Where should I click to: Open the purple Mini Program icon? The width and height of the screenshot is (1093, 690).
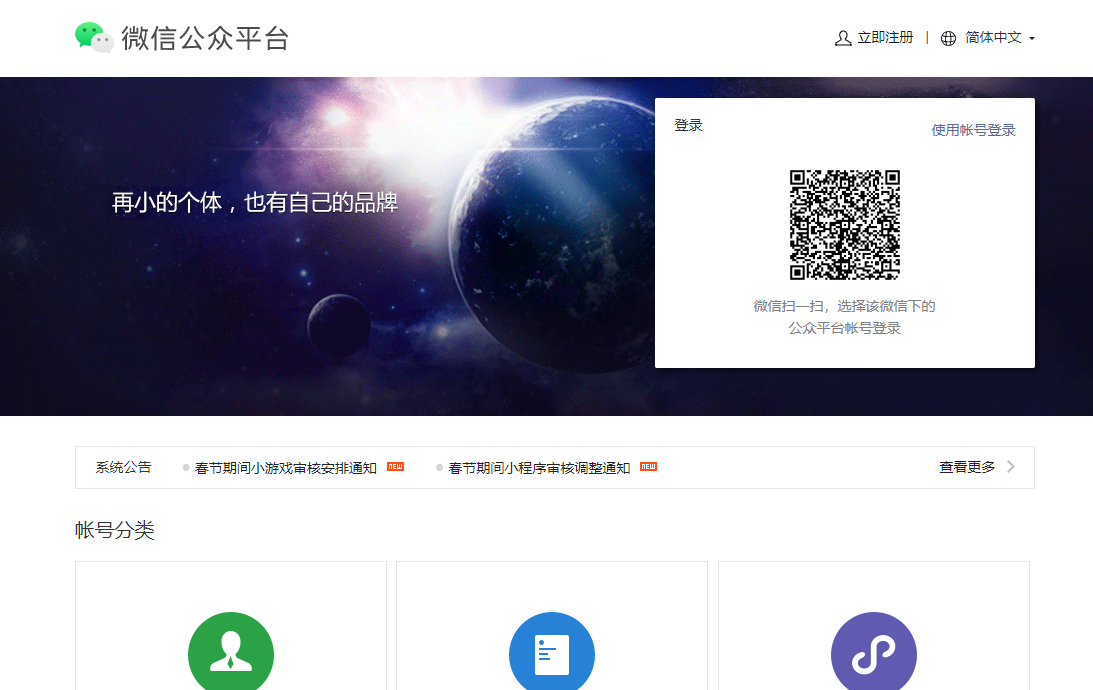point(873,652)
